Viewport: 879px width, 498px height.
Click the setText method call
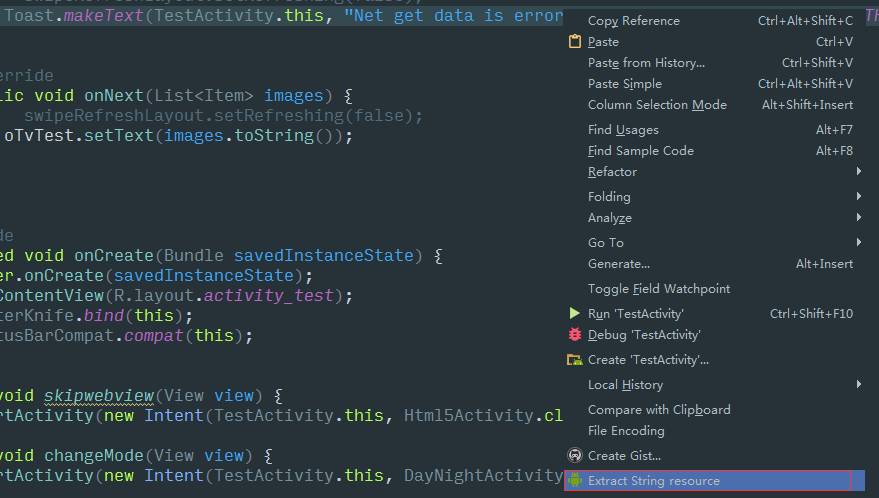(x=119, y=136)
